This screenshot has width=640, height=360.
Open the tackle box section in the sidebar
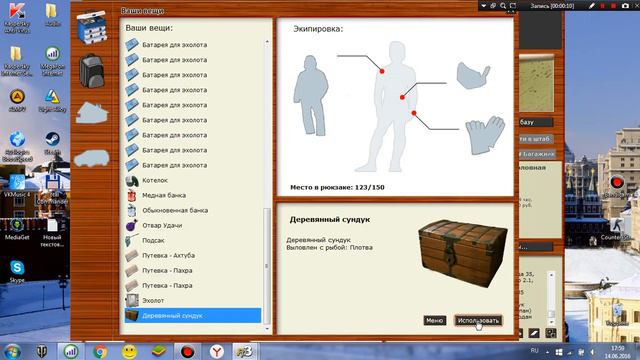tap(92, 27)
